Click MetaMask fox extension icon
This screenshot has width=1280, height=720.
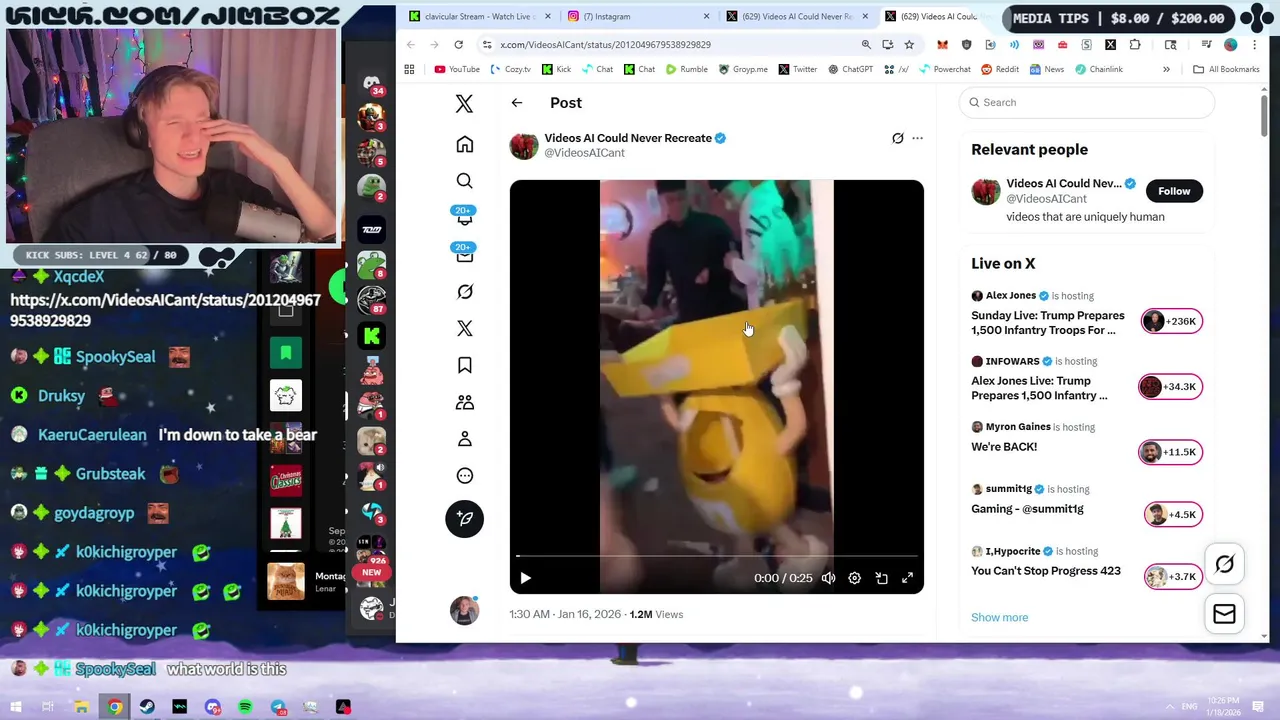coord(942,44)
